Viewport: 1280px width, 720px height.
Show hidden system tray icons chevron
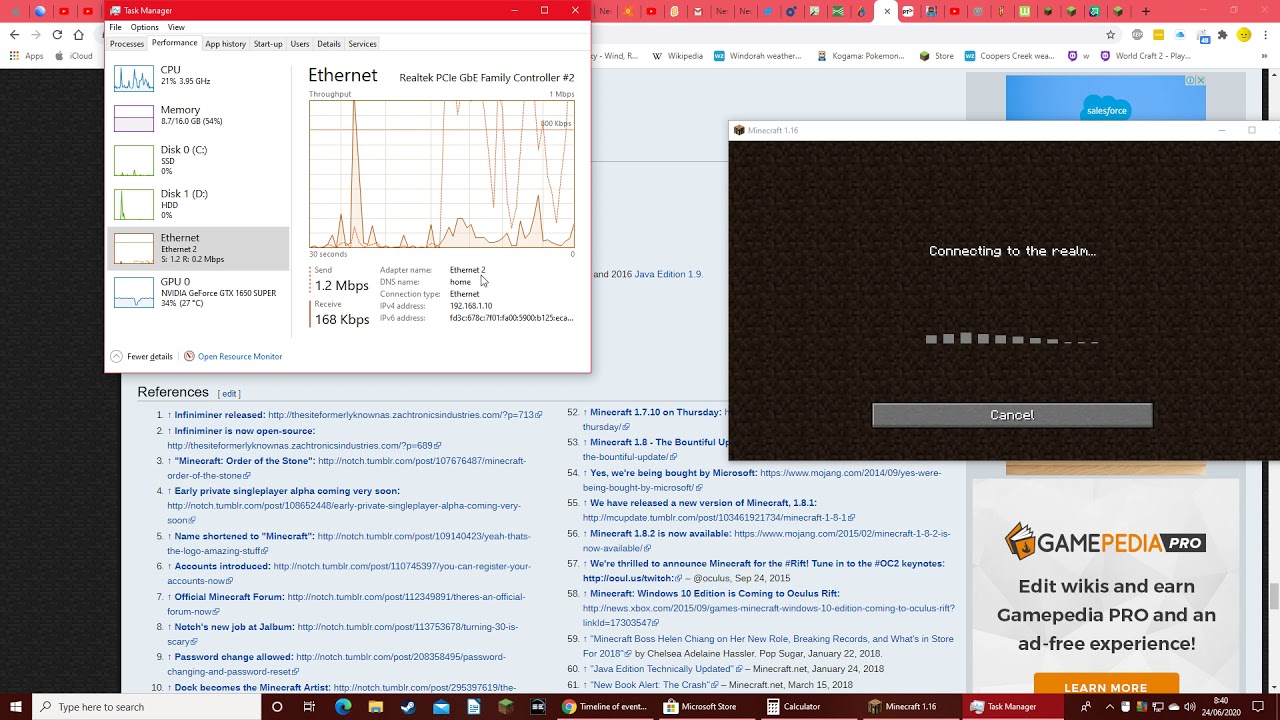1109,706
